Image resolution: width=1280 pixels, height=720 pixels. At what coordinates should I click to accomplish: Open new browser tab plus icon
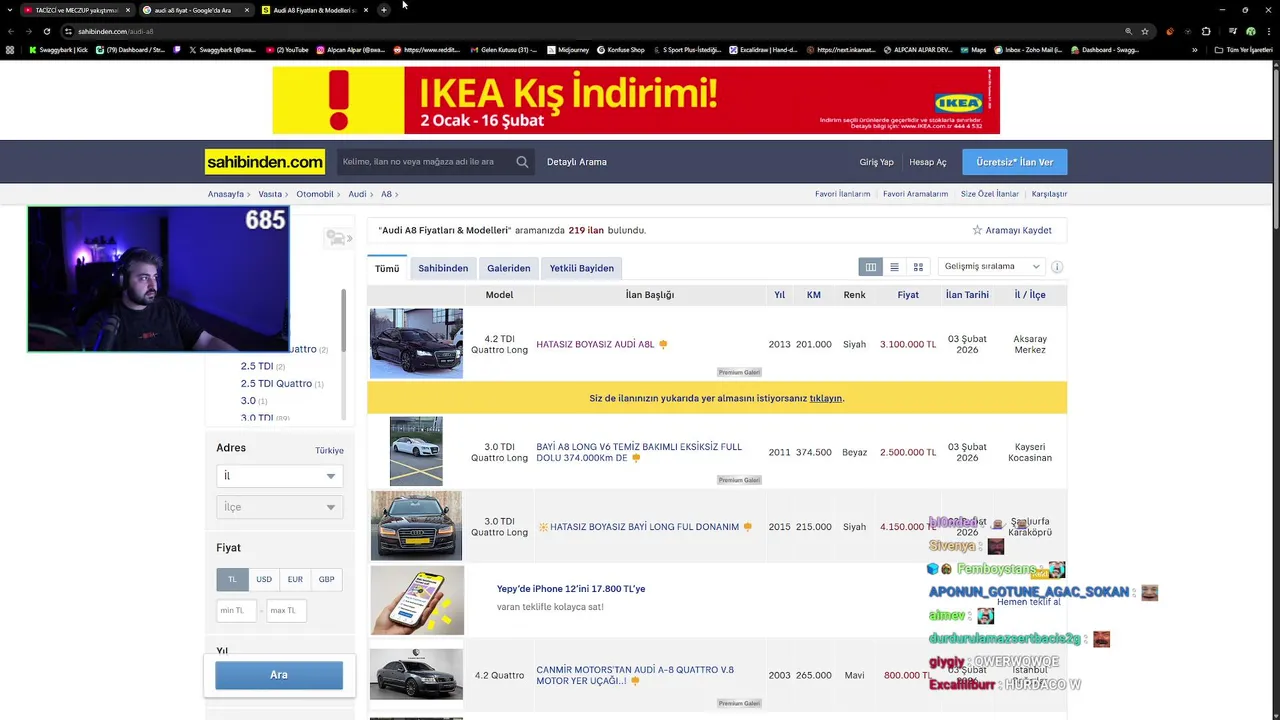pyautogui.click(x=384, y=10)
